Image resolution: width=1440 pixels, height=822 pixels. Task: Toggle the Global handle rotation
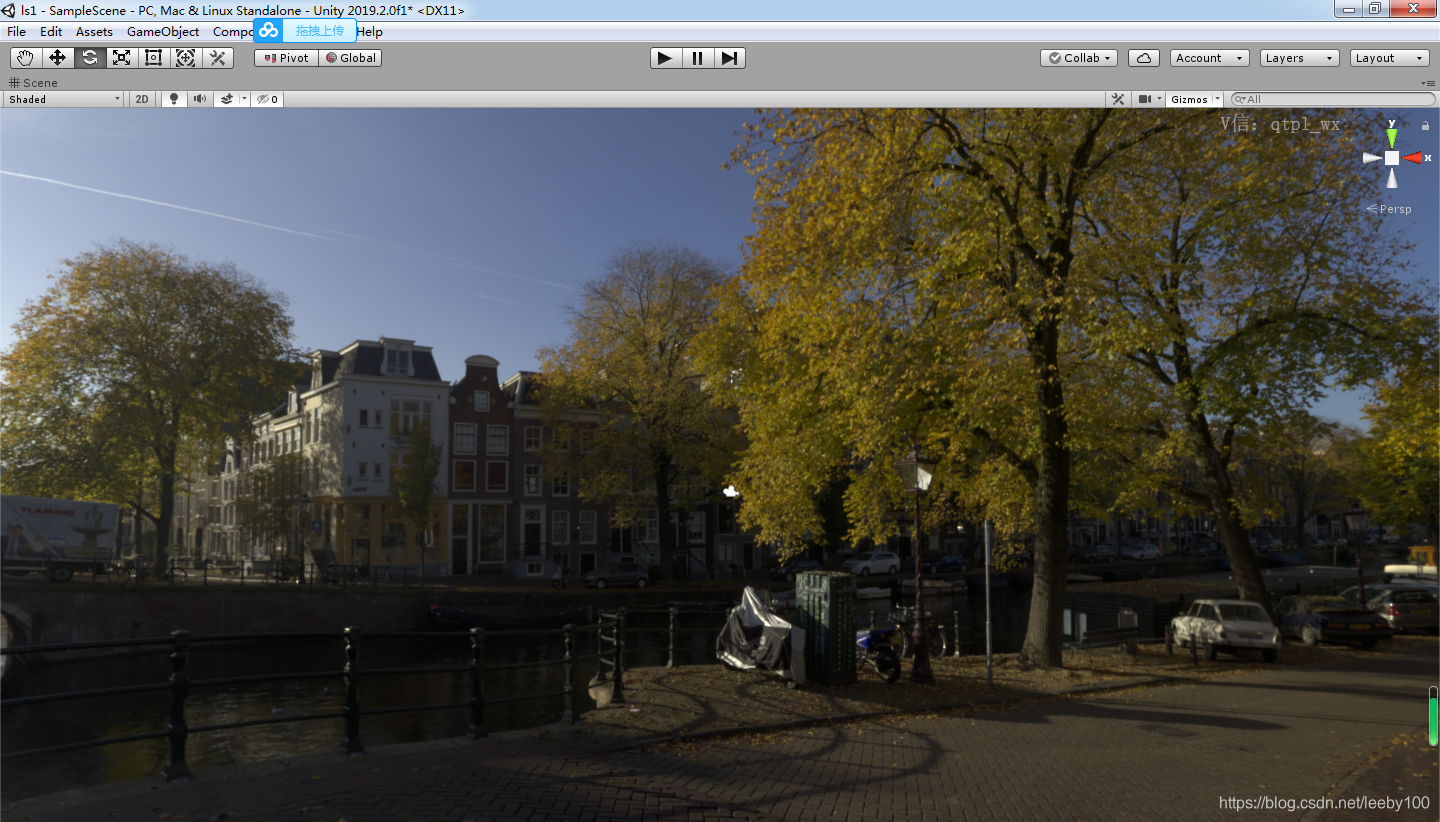tap(350, 58)
